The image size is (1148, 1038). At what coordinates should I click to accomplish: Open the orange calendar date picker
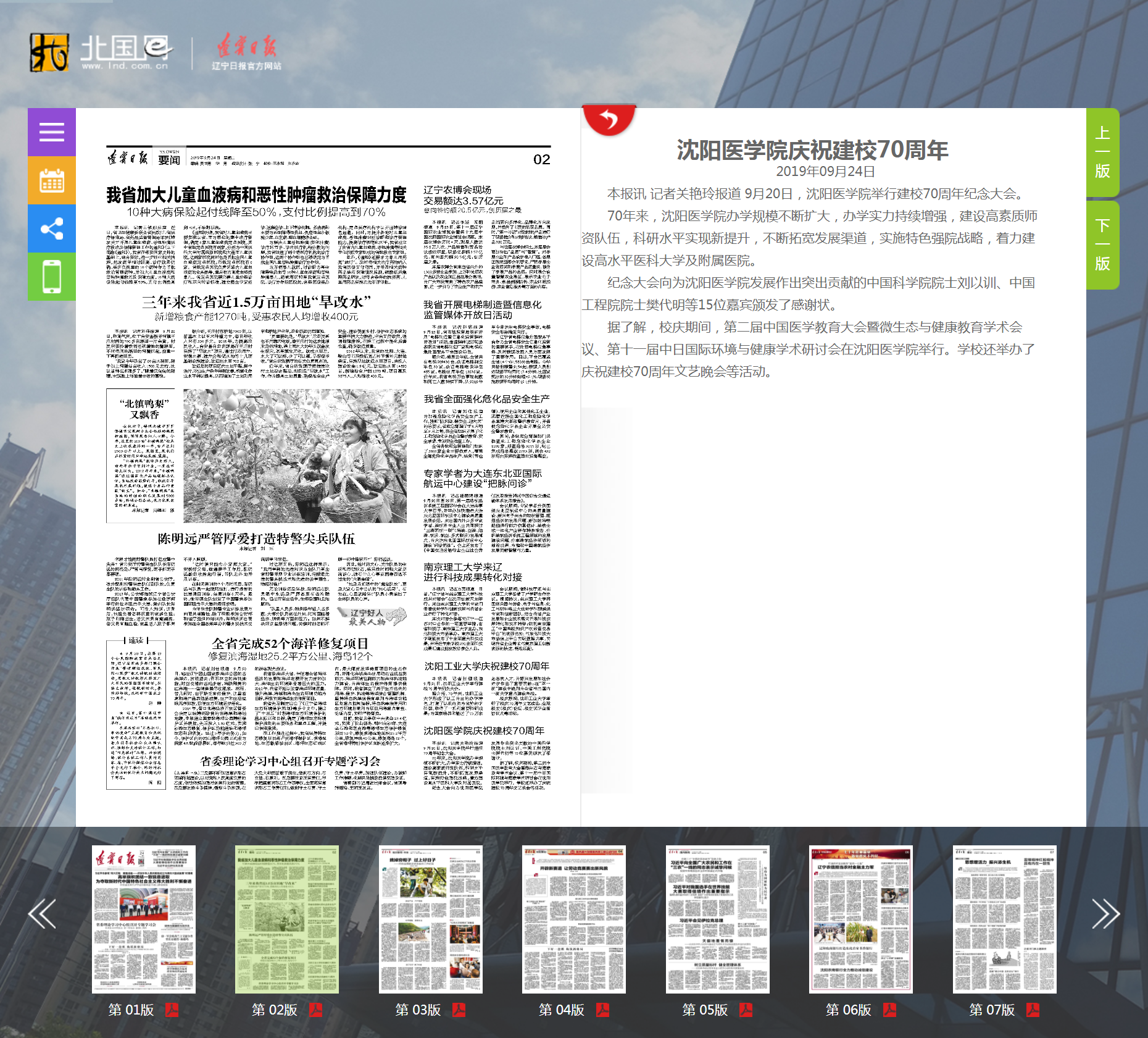[52, 180]
